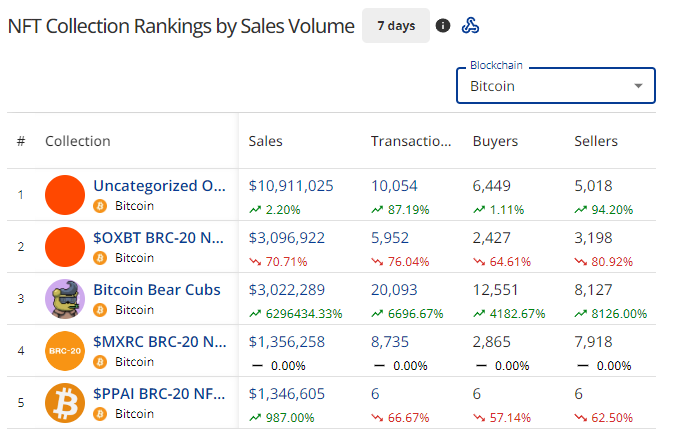The width and height of the screenshot is (681, 429).
Task: Click the $MXRC BRC-20 collection logo
Action: click(x=65, y=351)
